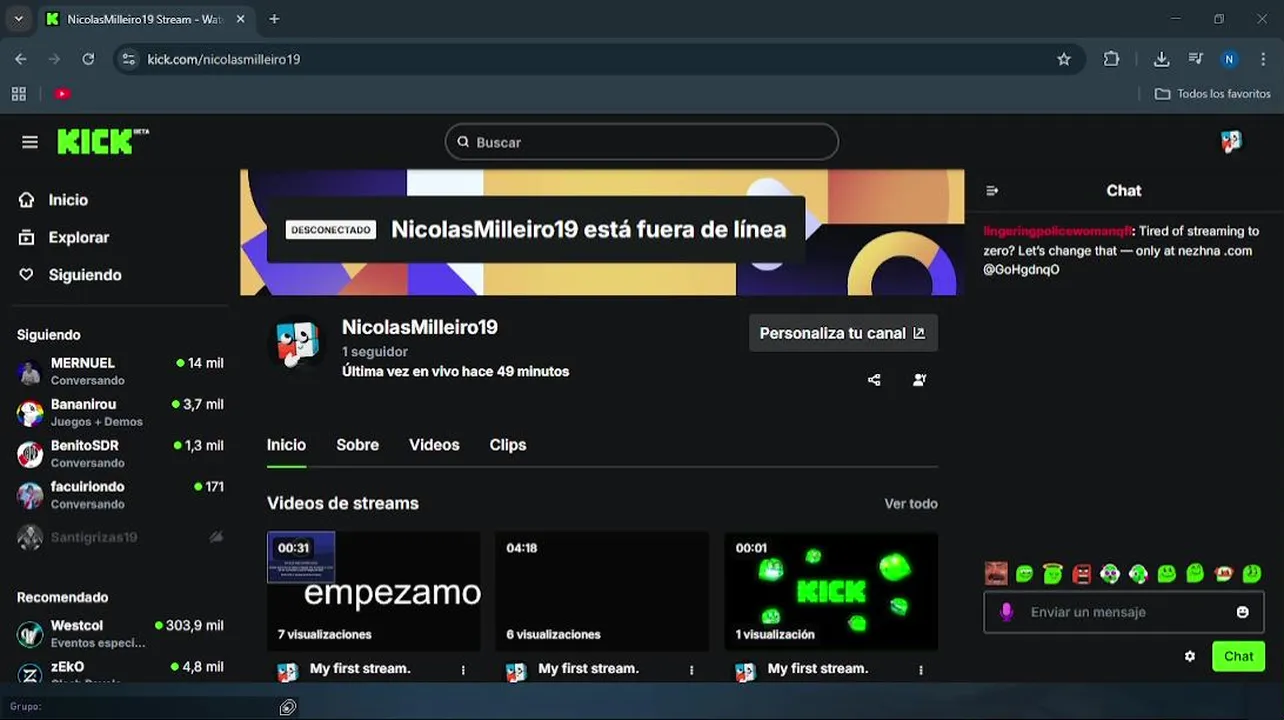Click the Recomendado section heading
Image resolution: width=1284 pixels, height=720 pixels.
tap(62, 597)
